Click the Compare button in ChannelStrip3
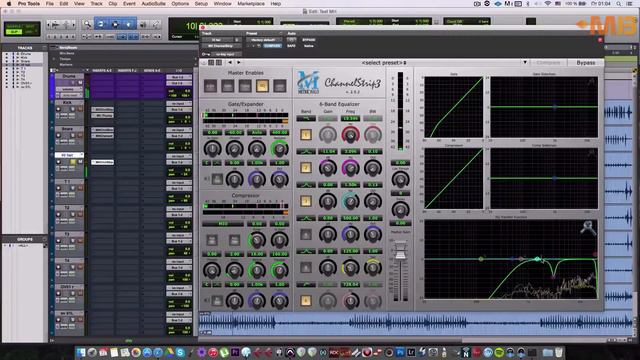 click(x=548, y=63)
